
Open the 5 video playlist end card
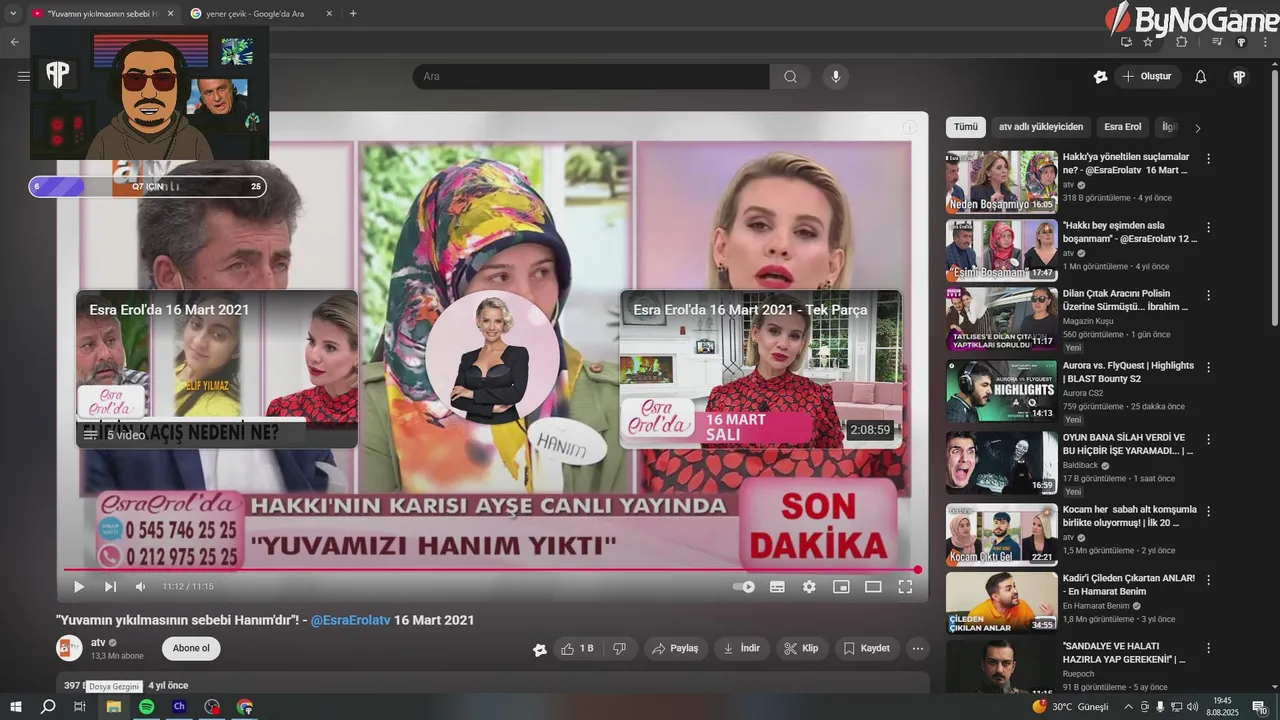point(217,369)
